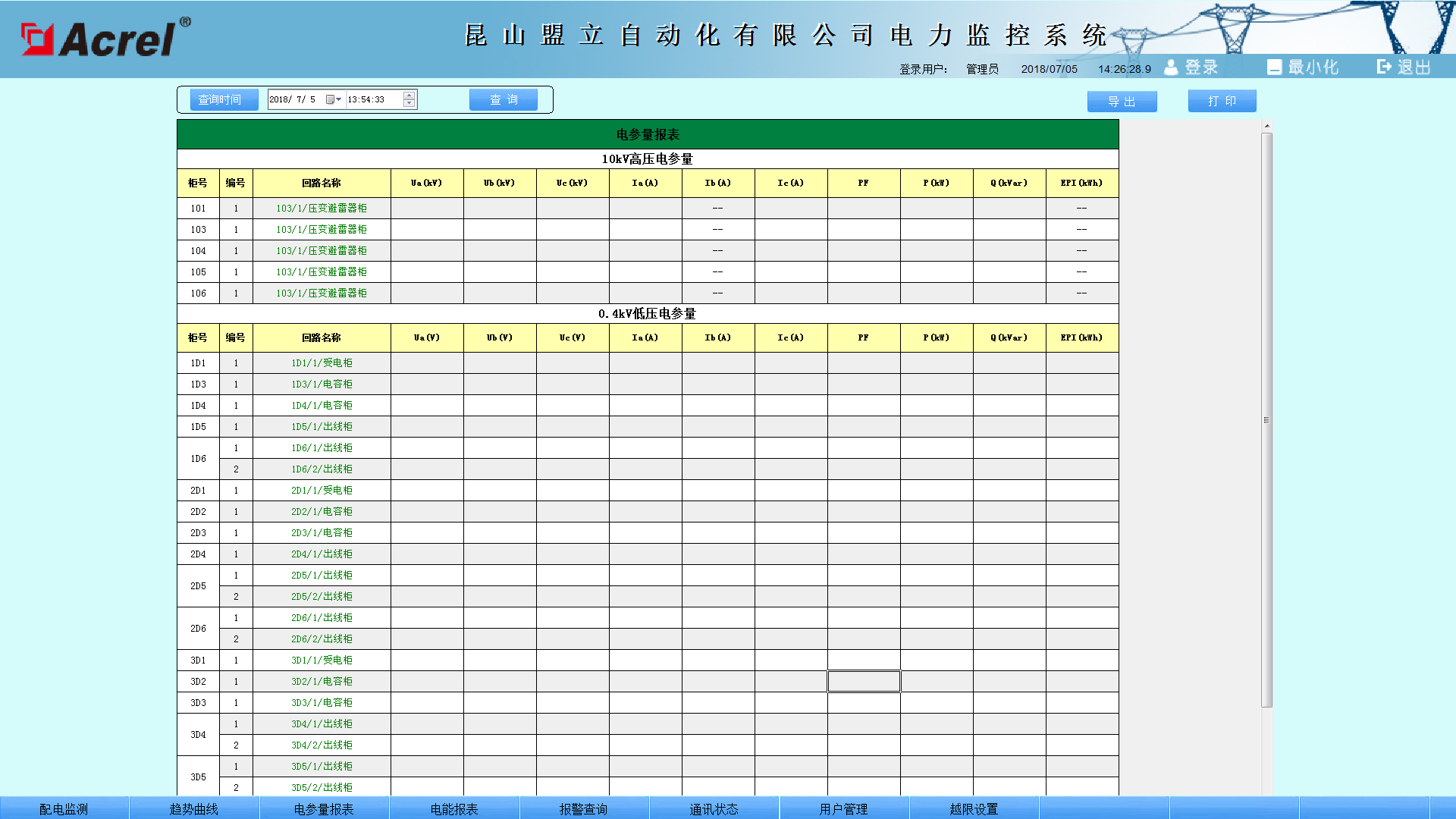This screenshot has width=1456, height=819.
Task: Click the 导出 export button
Action: click(1122, 101)
